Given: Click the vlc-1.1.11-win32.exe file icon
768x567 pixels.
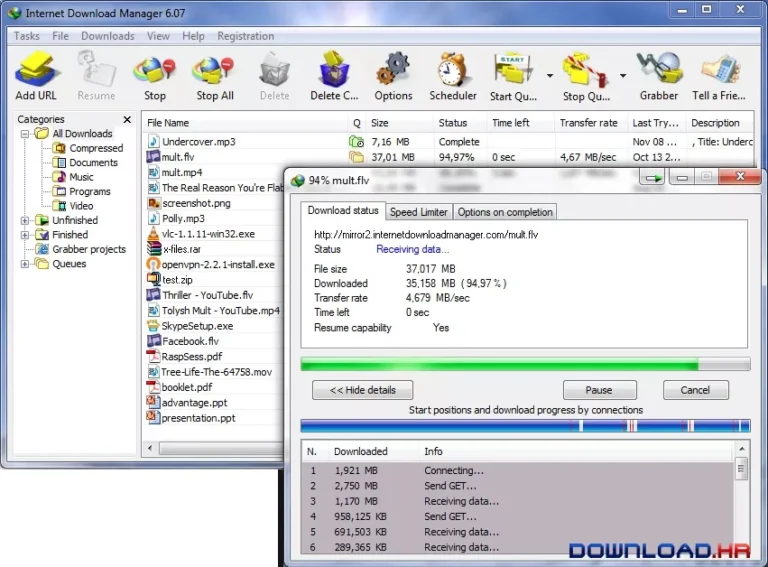Looking at the screenshot, I should pos(153,234).
